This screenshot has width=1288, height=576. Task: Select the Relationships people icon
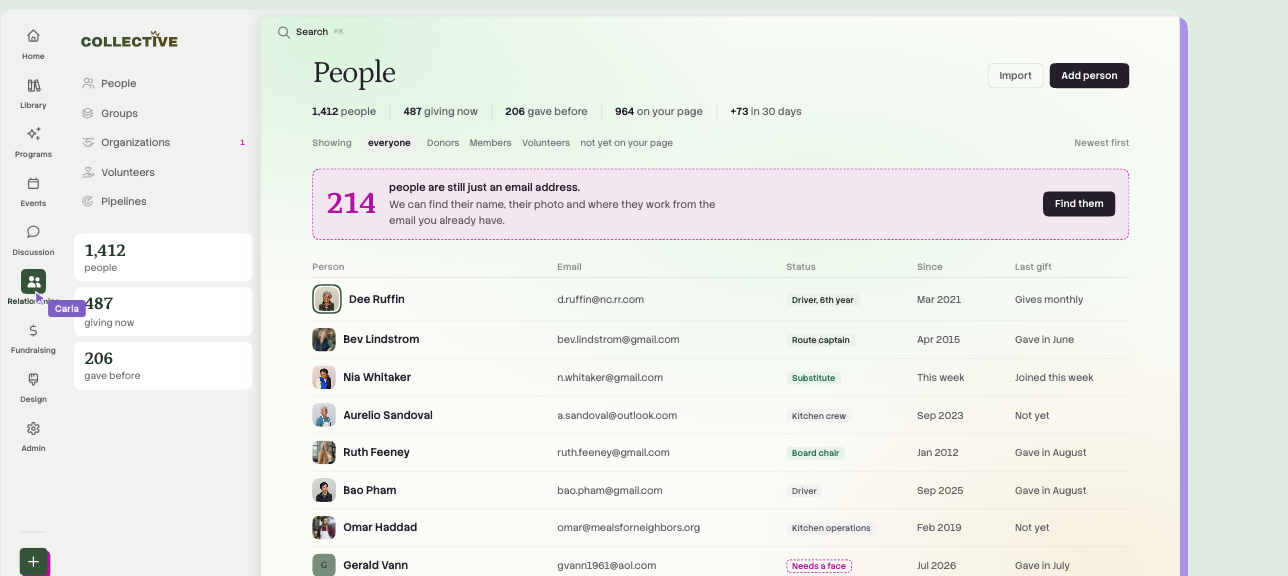tap(33, 282)
